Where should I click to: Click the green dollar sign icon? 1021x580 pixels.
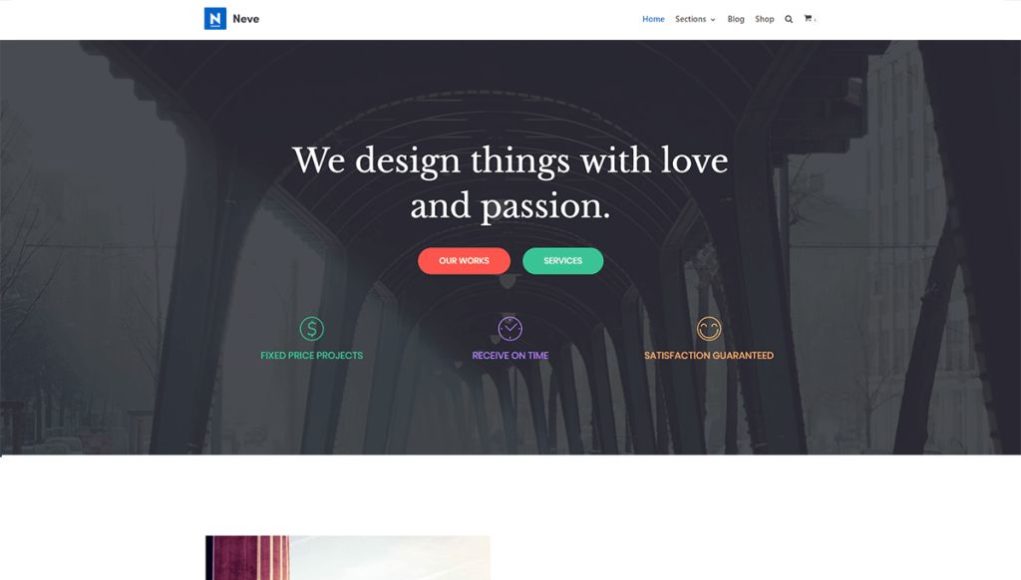pyautogui.click(x=312, y=329)
